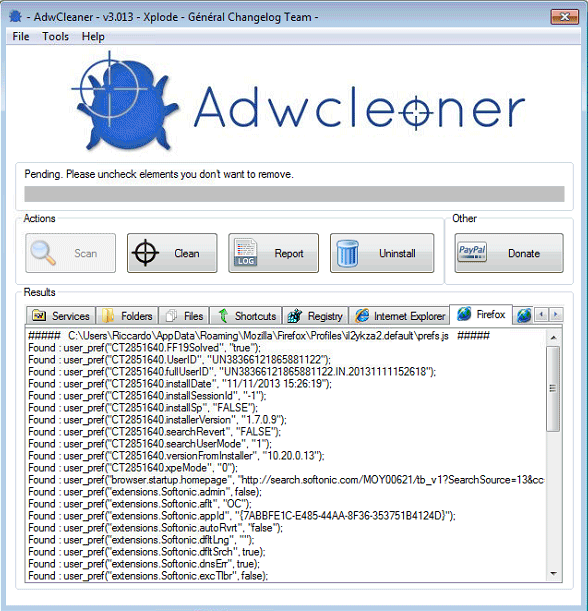Image resolution: width=588 pixels, height=611 pixels.
Task: Select the prefs.js path header line
Action: coord(259,336)
